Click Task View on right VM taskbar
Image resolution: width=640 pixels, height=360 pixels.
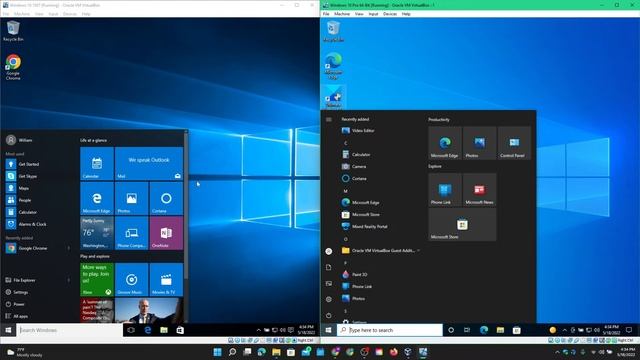click(467, 330)
